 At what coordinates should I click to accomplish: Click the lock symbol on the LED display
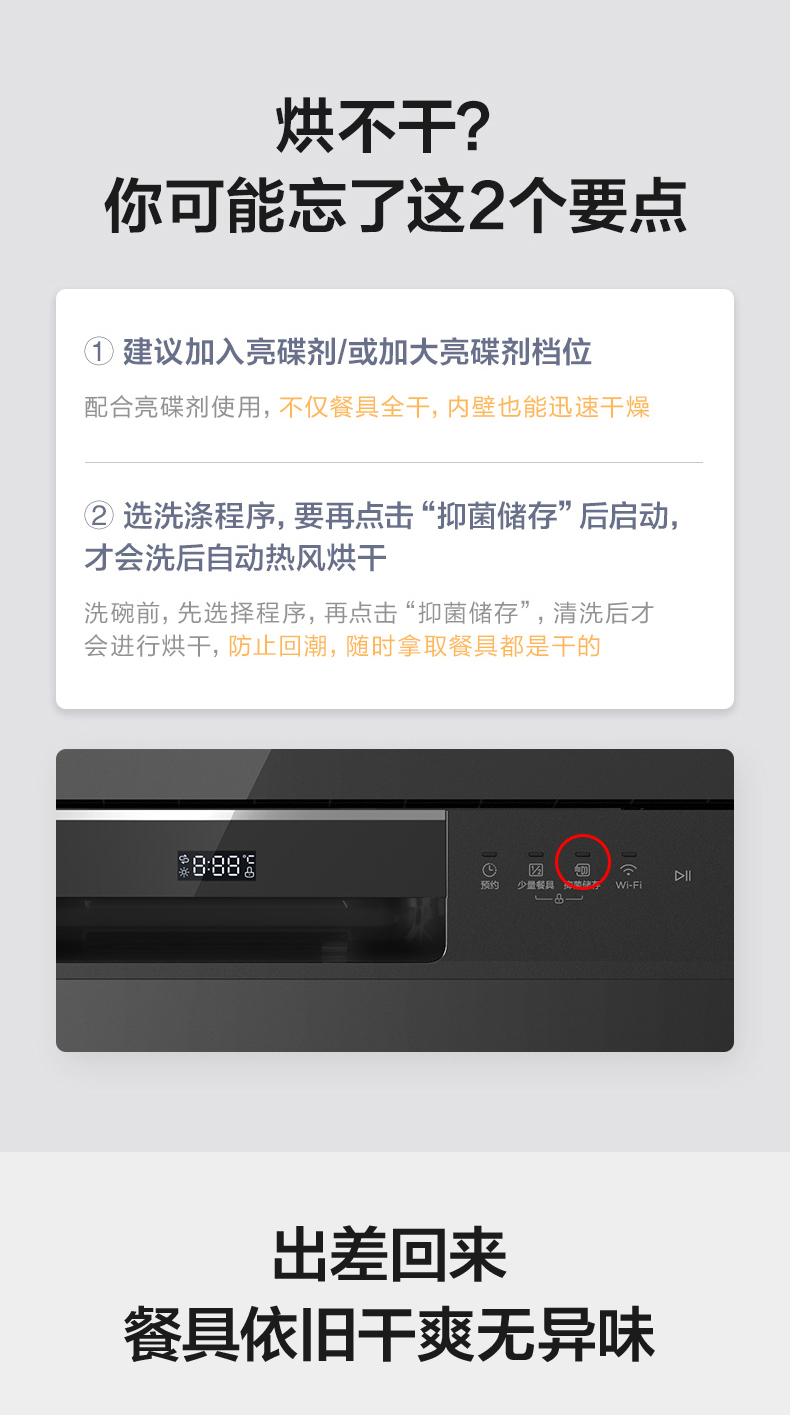(249, 873)
